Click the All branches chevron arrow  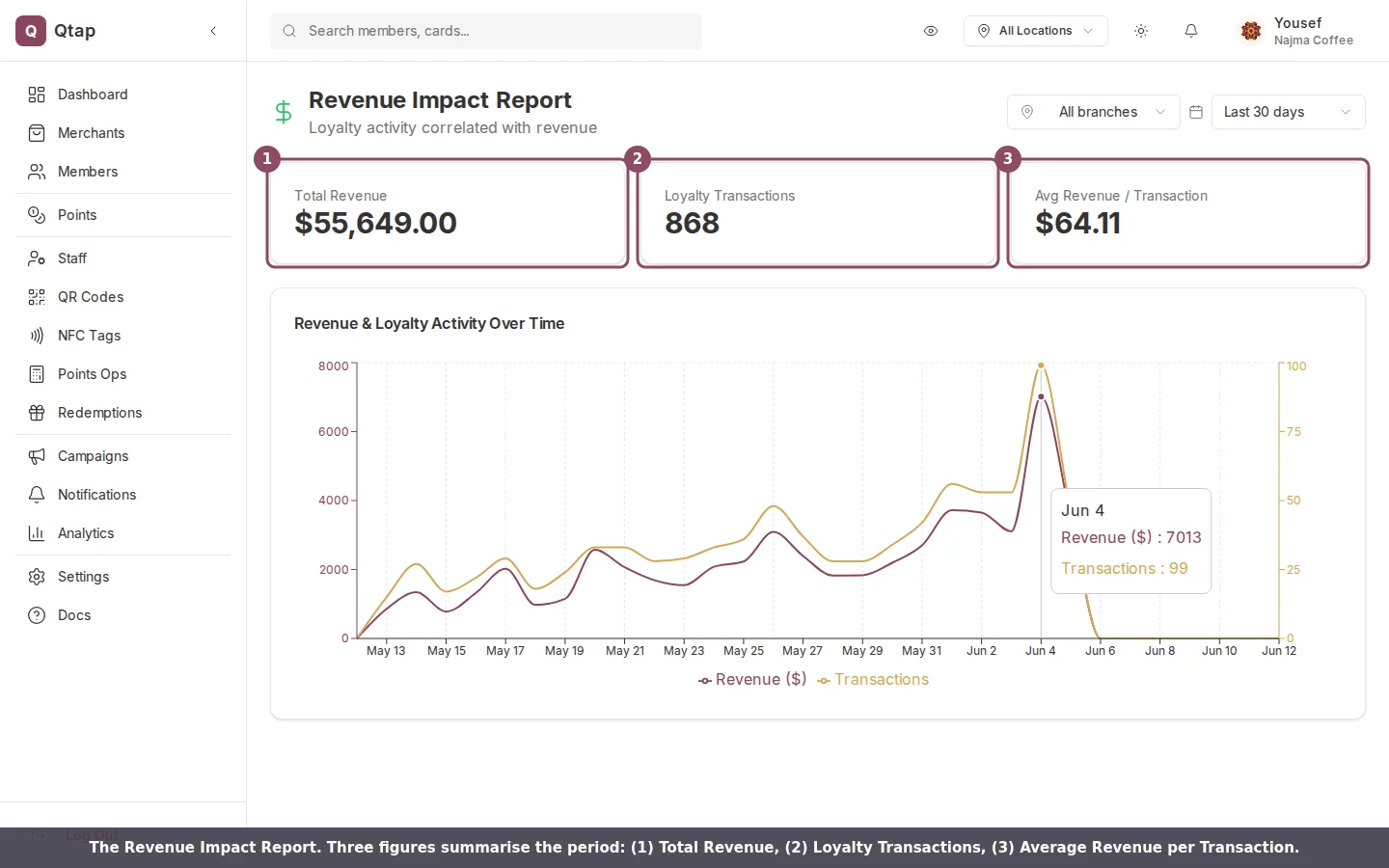[1160, 112]
